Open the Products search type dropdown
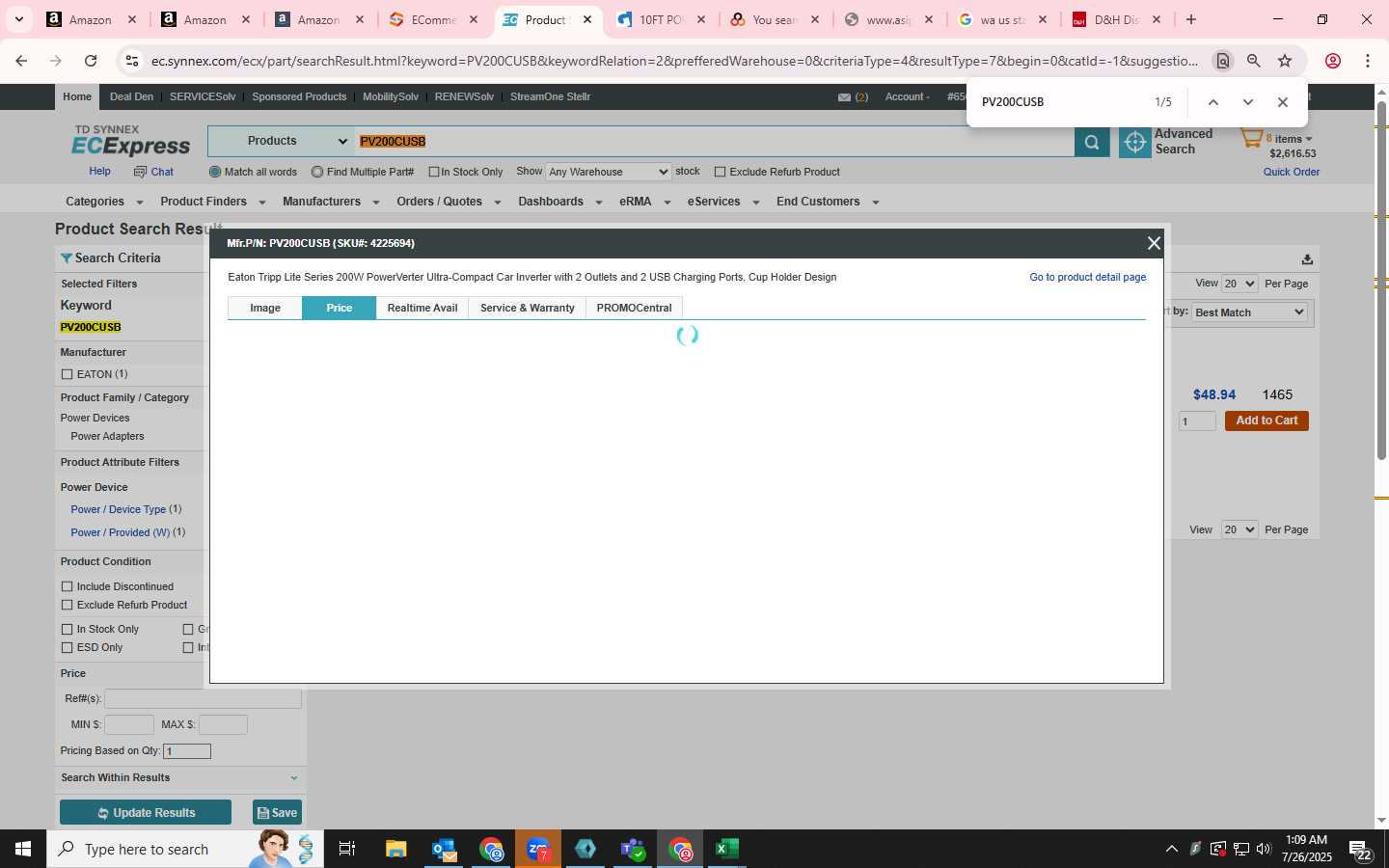Viewport: 1389px width, 868px height. 282,141
